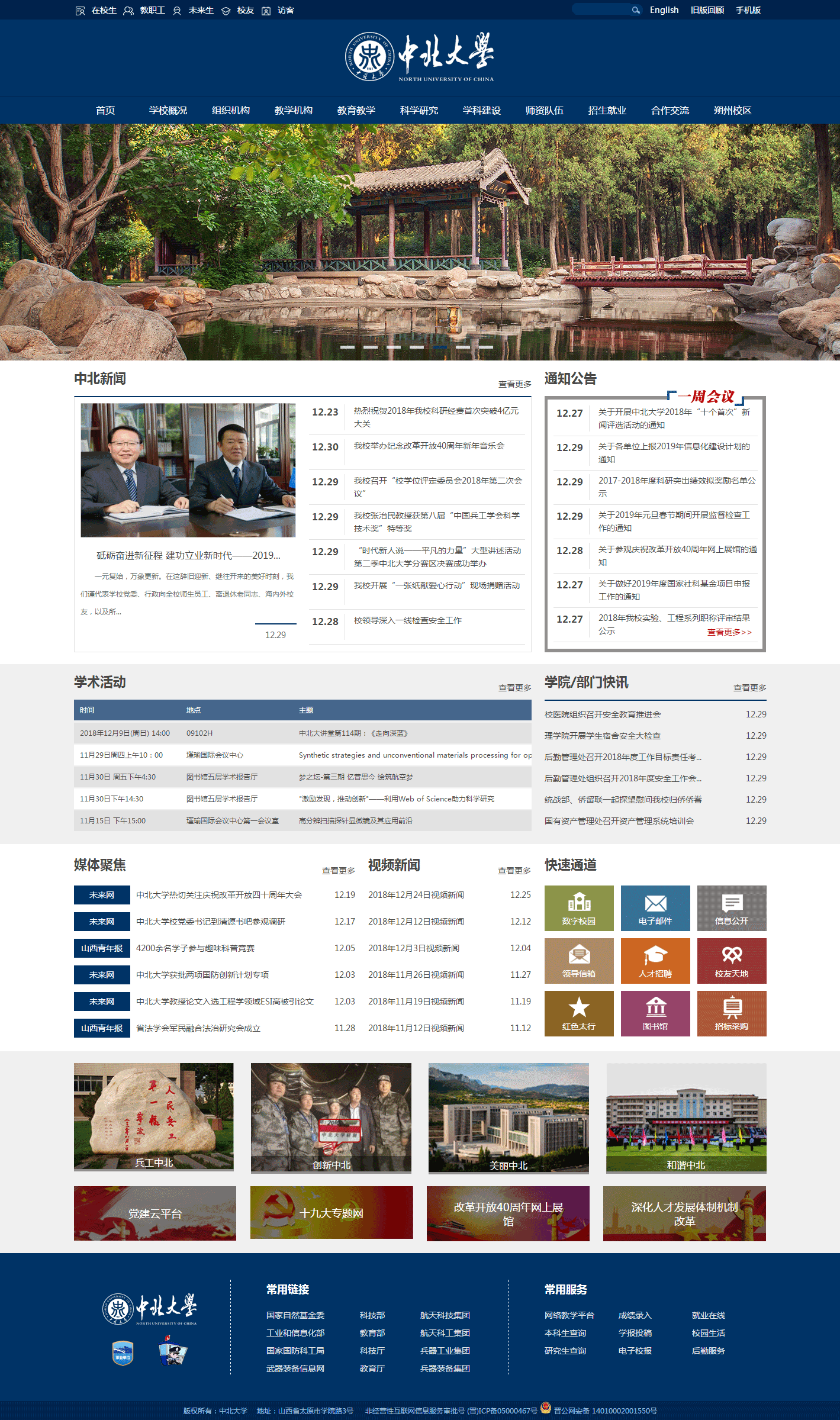Select the highlighted fifth banner slide indicator

tap(440, 347)
